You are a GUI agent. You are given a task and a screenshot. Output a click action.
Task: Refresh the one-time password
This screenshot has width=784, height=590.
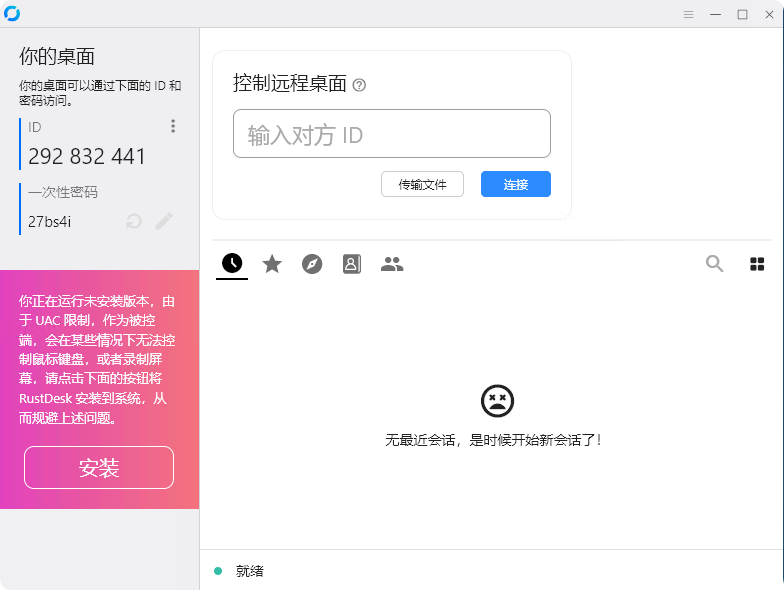pyautogui.click(x=134, y=221)
